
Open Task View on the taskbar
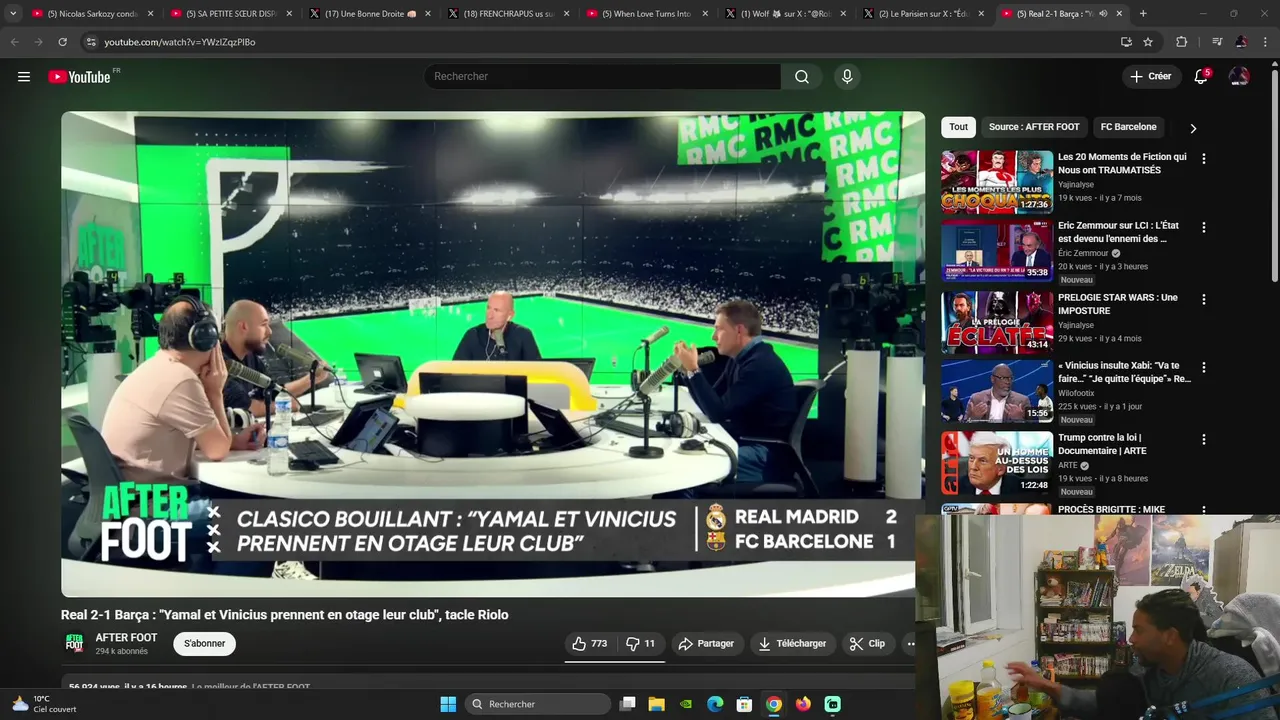628,704
